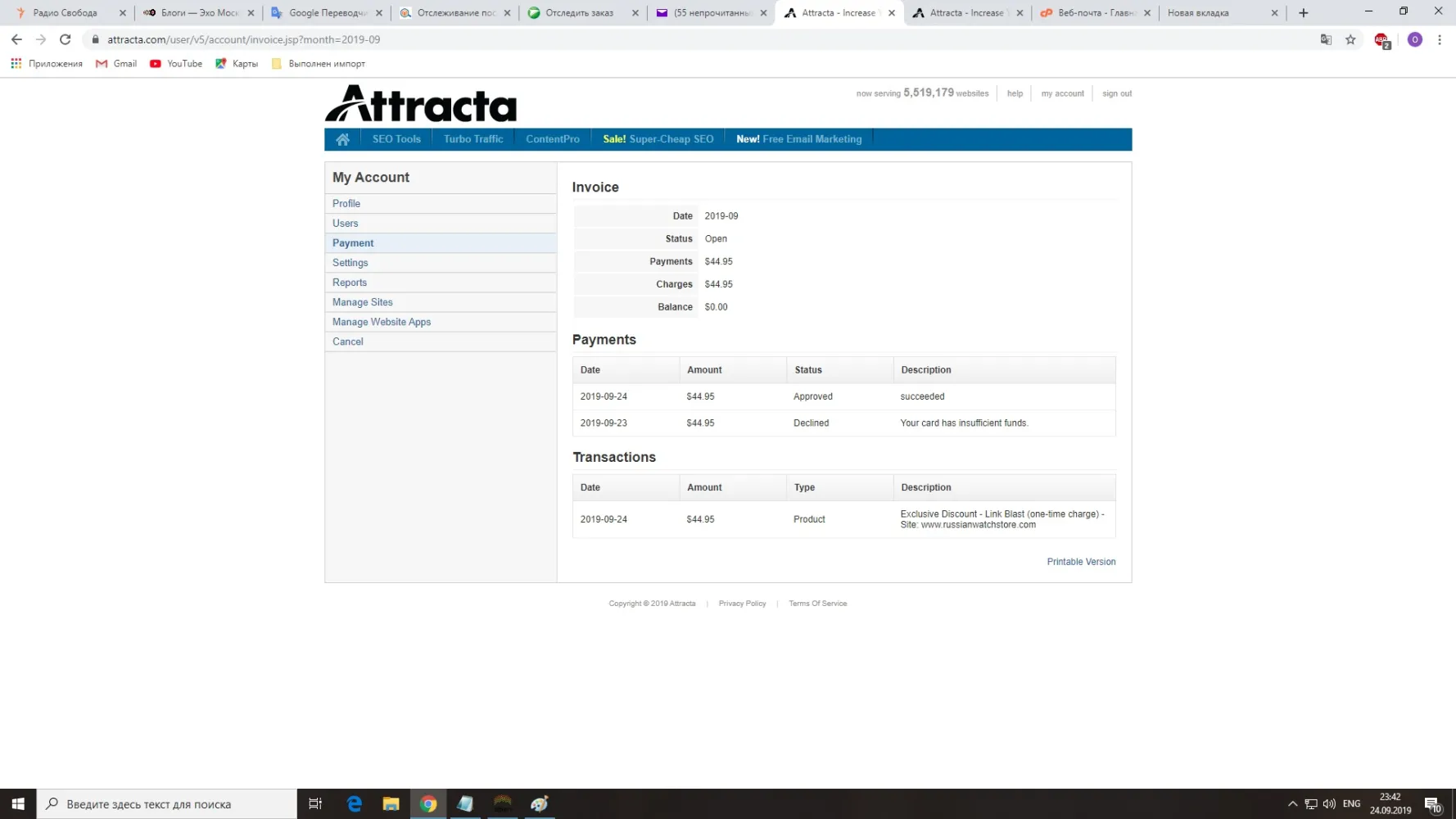Open Manage Sites in My Account sidebar

coord(362,302)
